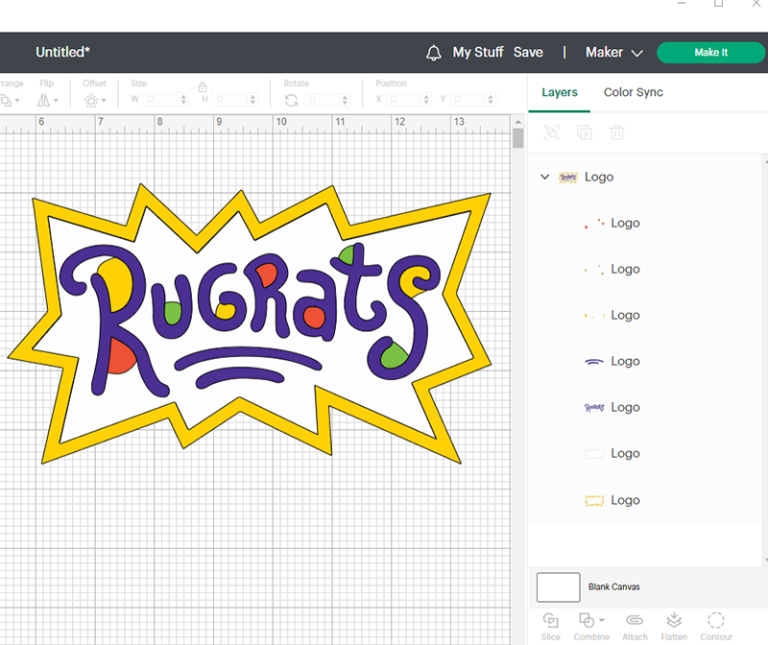This screenshot has height=645, width=768.
Task: Open the Flip dropdown
Action: (x=48, y=100)
